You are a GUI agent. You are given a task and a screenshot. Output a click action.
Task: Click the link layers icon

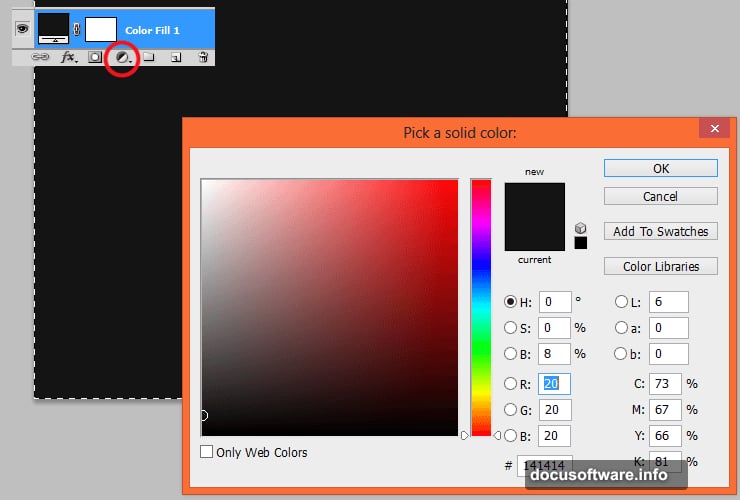click(40, 57)
